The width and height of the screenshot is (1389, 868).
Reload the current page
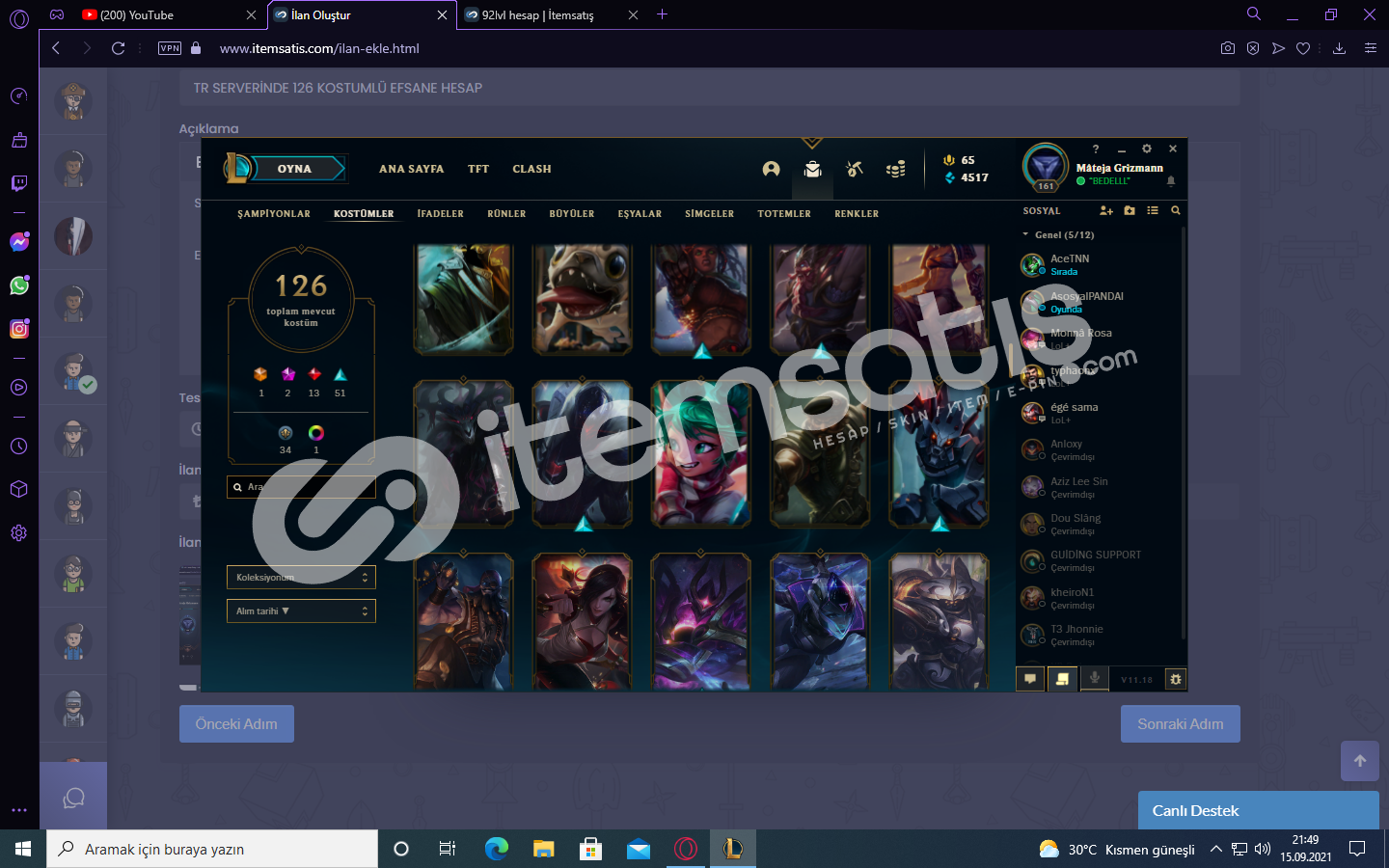[x=118, y=48]
